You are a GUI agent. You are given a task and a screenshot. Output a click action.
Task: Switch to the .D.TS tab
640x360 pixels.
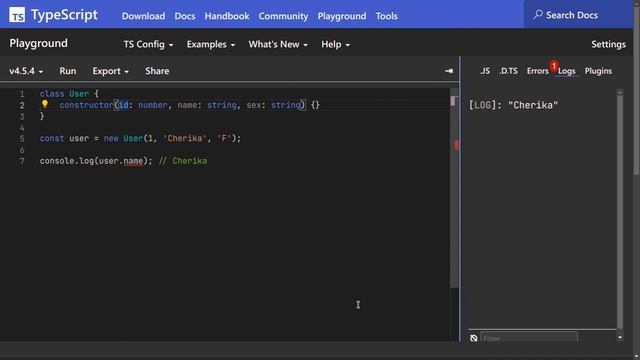[x=508, y=71]
